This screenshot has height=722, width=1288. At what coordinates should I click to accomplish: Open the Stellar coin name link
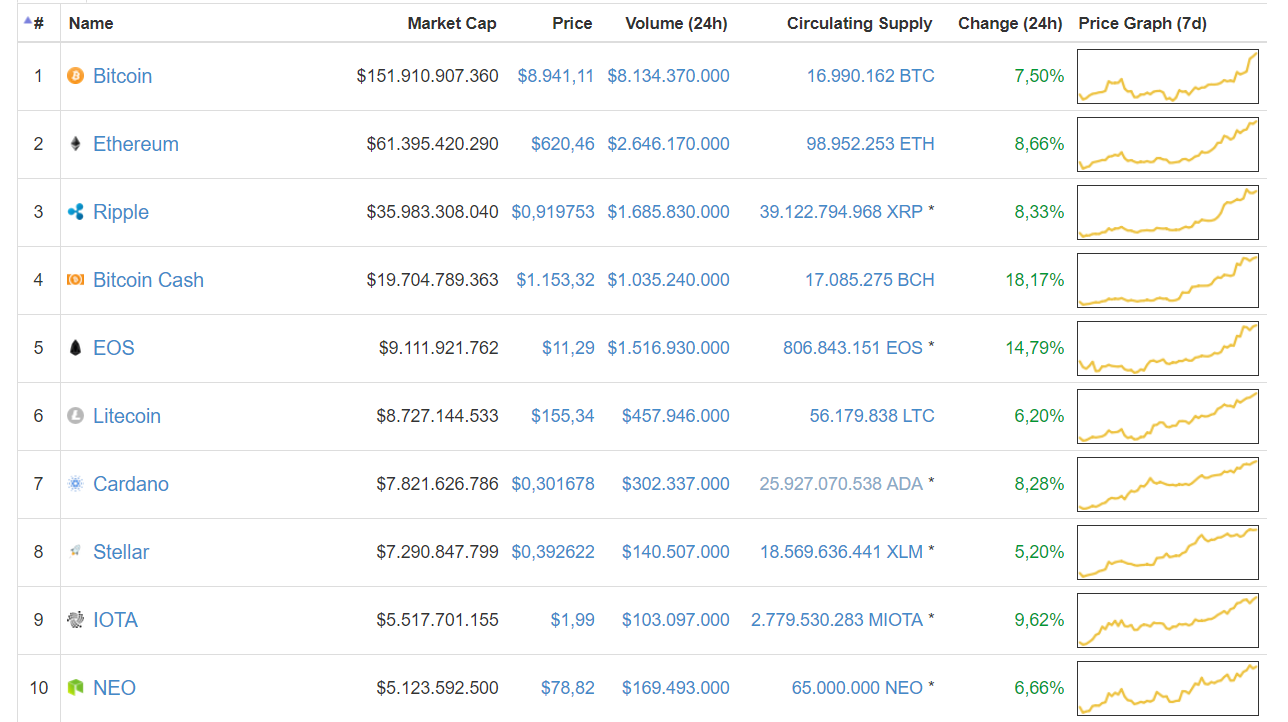[121, 552]
